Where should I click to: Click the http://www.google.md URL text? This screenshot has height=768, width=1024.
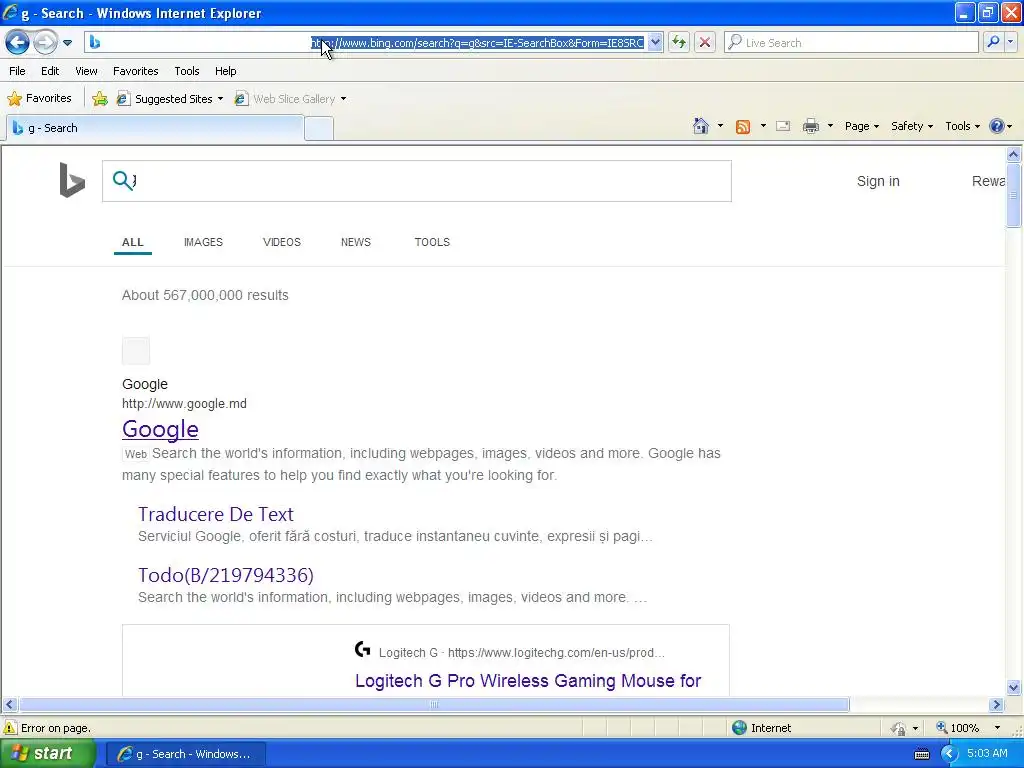(x=184, y=404)
